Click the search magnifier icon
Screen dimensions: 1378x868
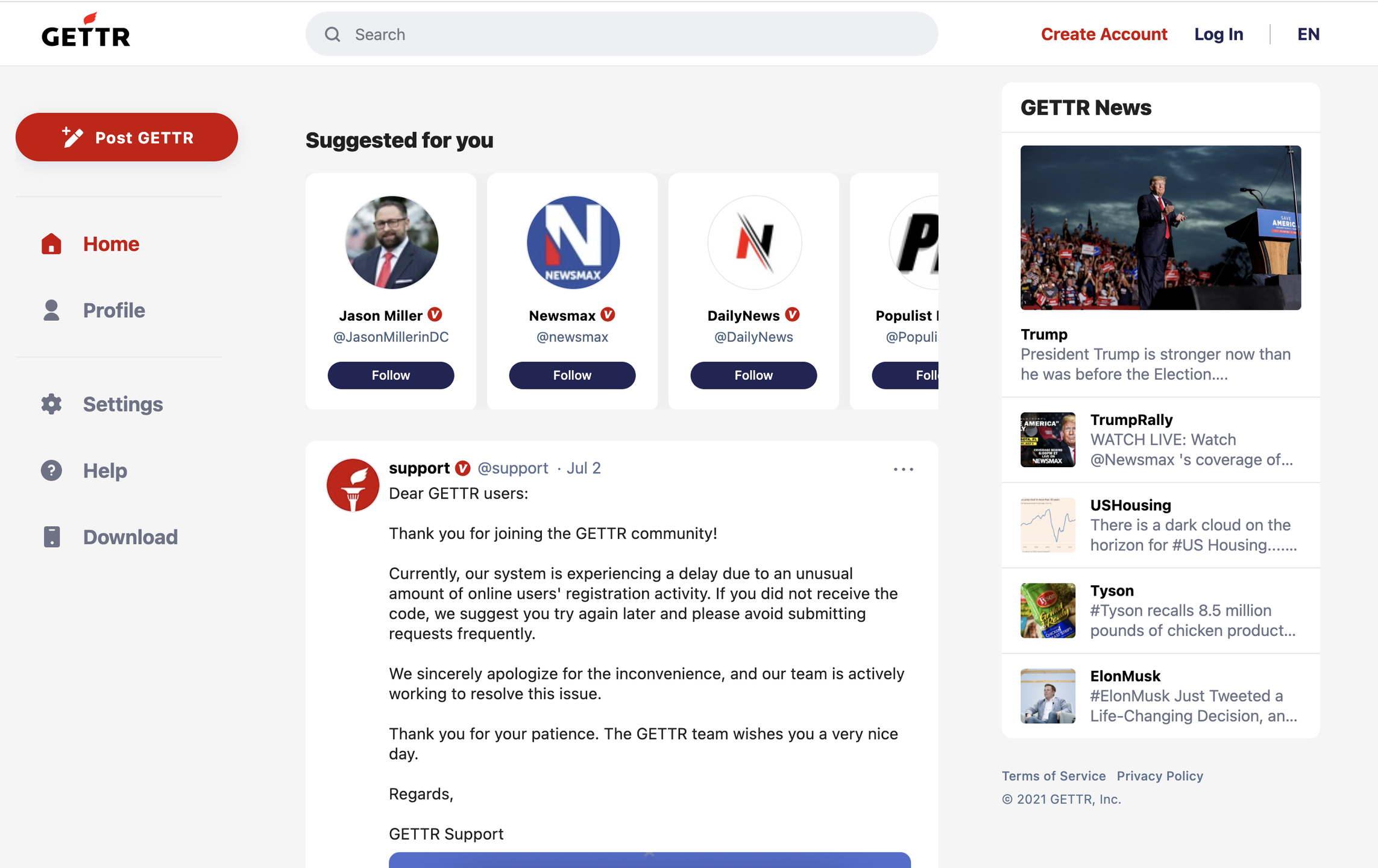click(x=332, y=34)
